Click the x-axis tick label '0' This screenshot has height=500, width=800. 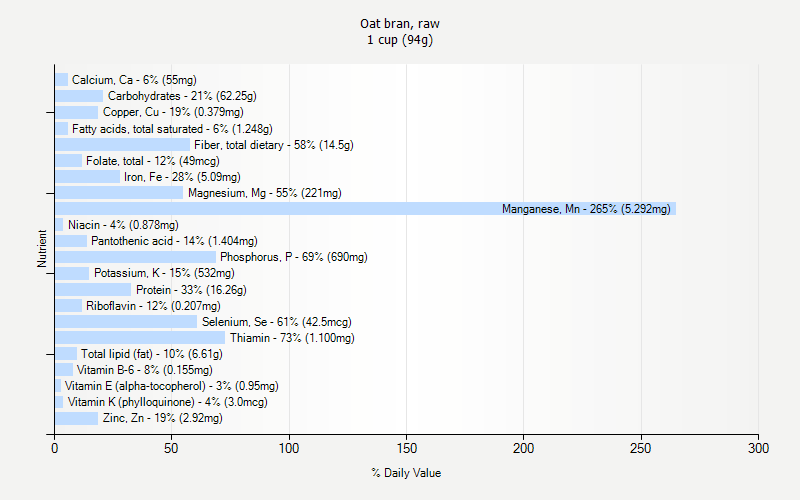(55, 448)
